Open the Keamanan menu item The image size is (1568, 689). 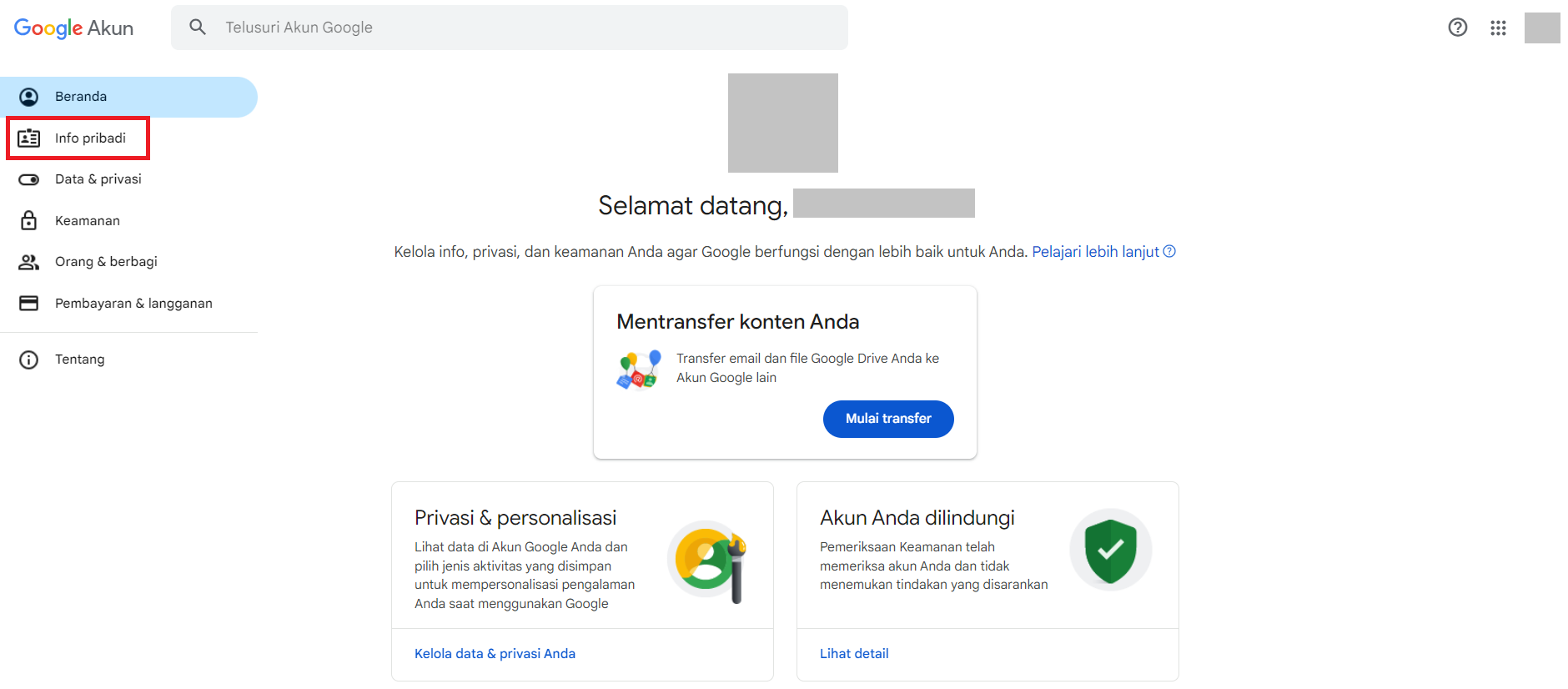tap(128, 221)
